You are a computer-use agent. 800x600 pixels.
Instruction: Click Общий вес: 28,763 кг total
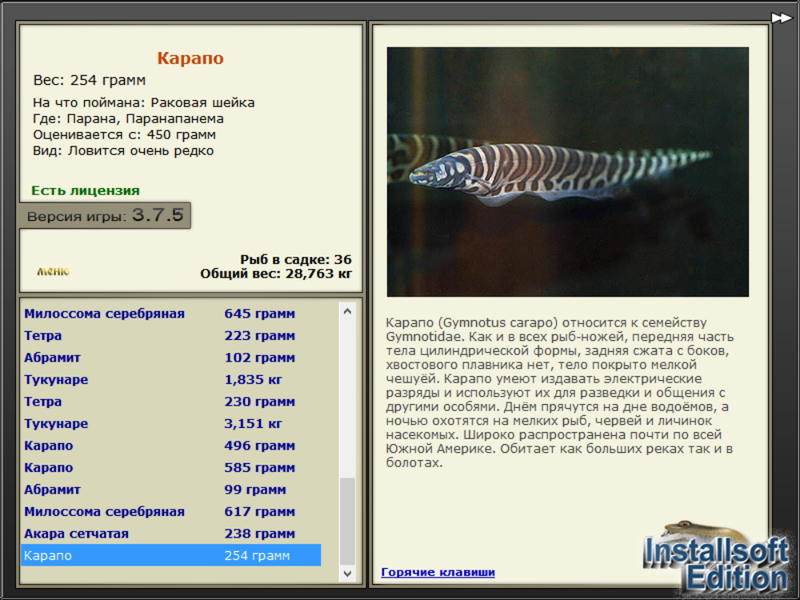point(276,273)
